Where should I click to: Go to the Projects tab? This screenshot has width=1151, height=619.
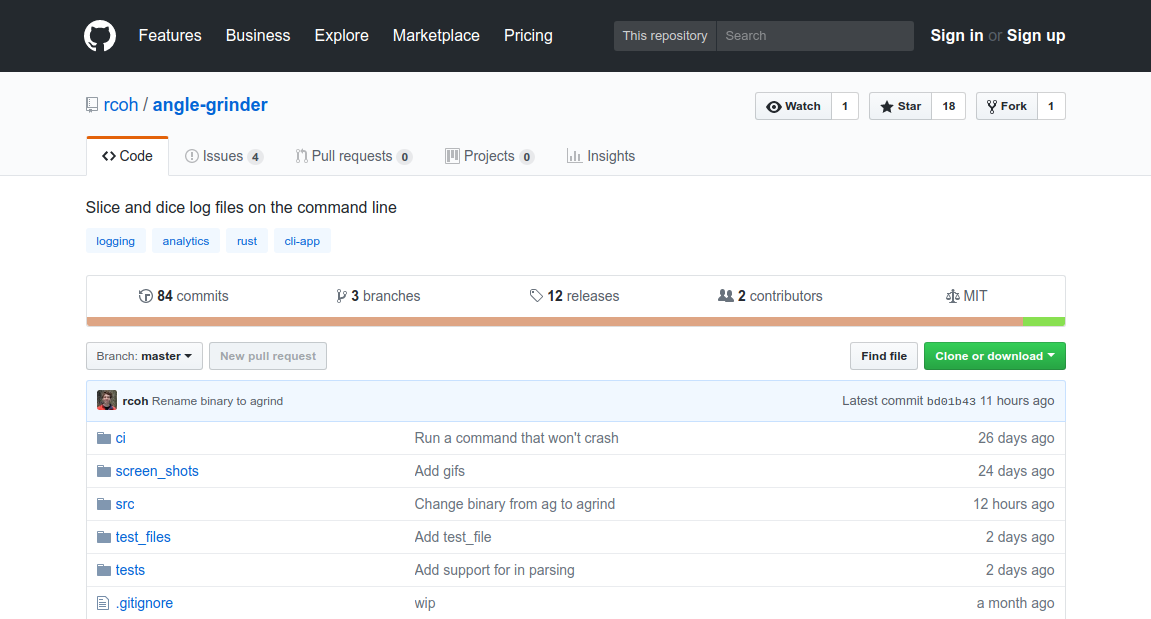pyautogui.click(x=489, y=156)
